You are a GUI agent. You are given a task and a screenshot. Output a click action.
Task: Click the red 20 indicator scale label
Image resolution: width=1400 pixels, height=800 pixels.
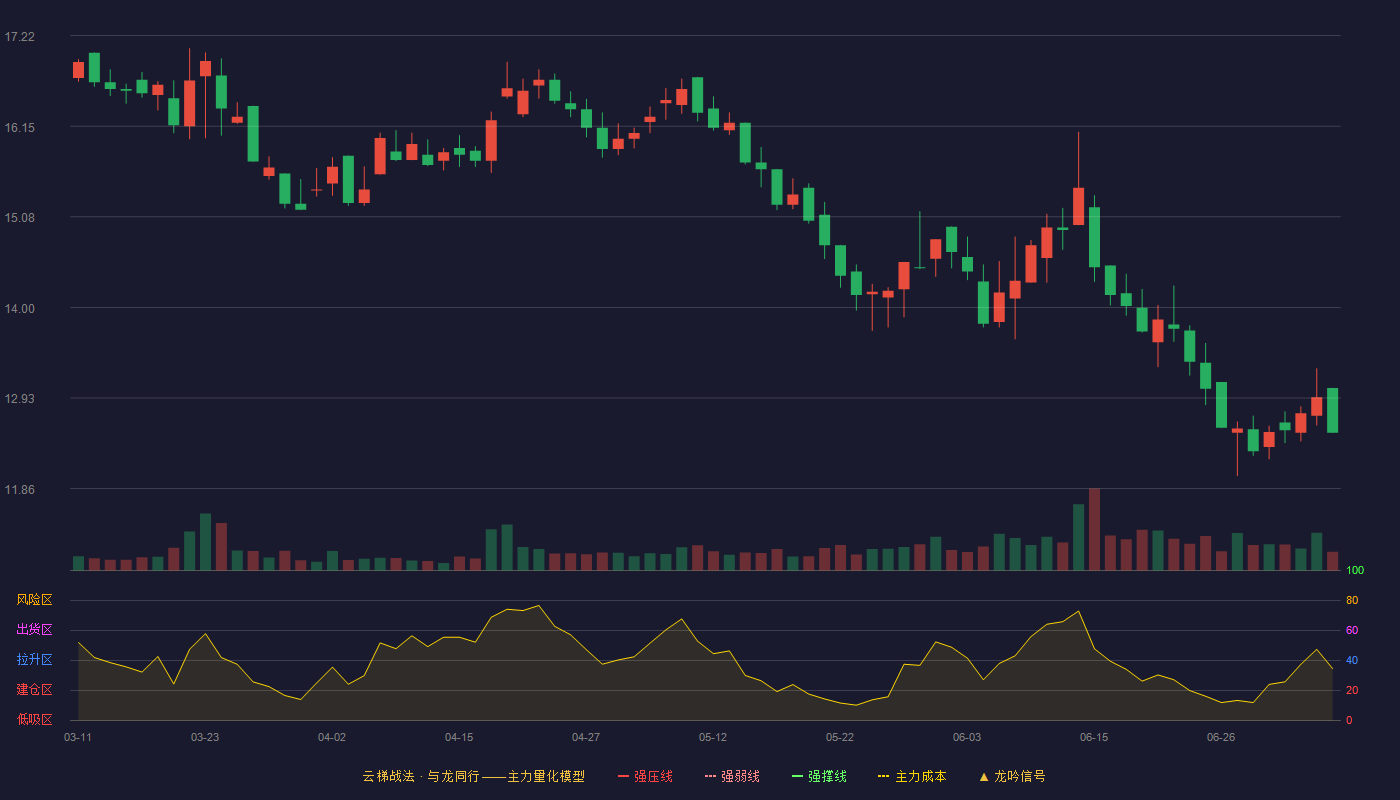coord(1352,690)
